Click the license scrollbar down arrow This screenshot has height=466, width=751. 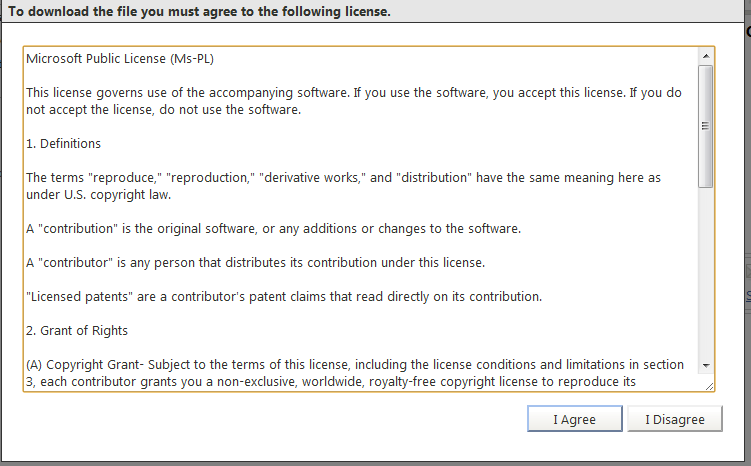coord(706,365)
